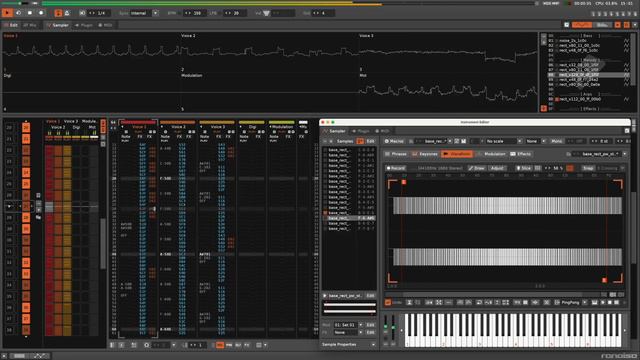Click the LPB value field
Screen dimensions: 640x360
236,13
